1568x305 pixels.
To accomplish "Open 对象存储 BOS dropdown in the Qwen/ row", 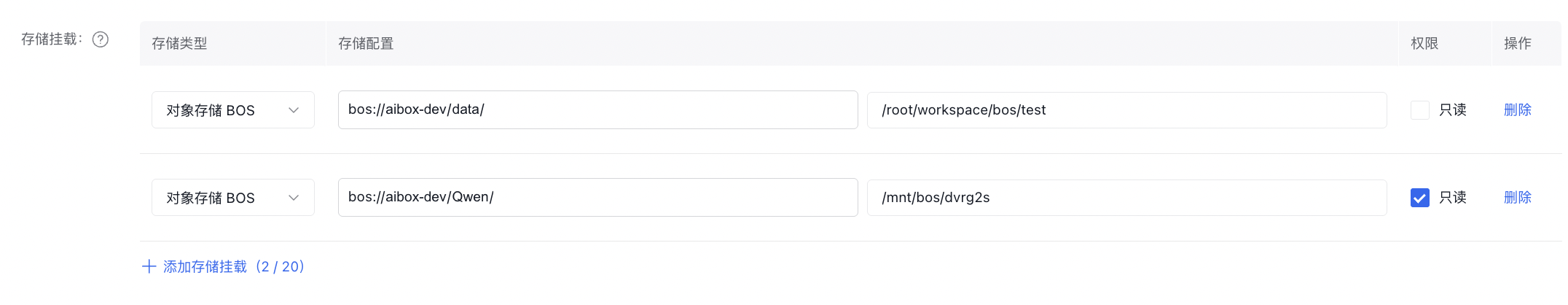I will pyautogui.click(x=232, y=198).
